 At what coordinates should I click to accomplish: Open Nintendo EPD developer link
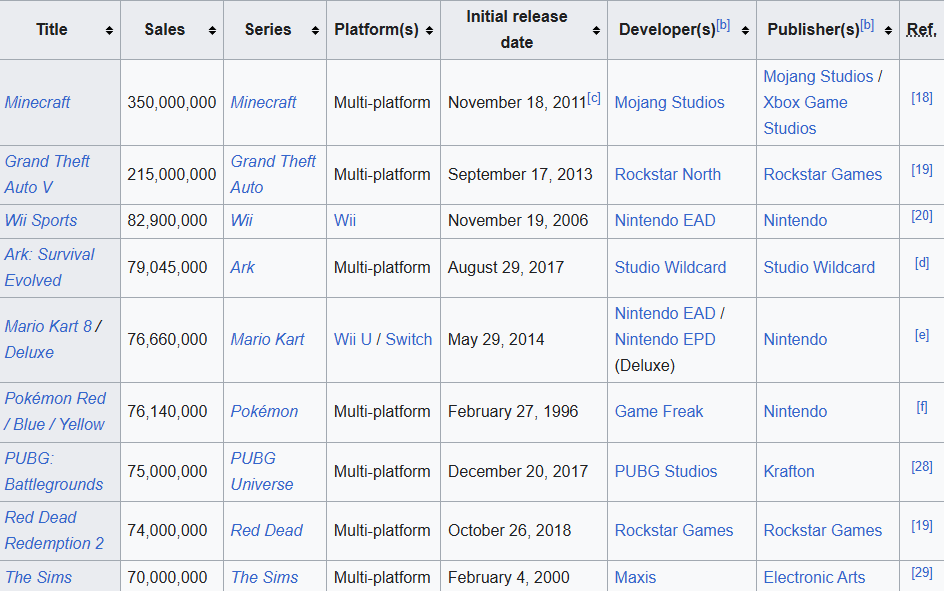pos(665,339)
